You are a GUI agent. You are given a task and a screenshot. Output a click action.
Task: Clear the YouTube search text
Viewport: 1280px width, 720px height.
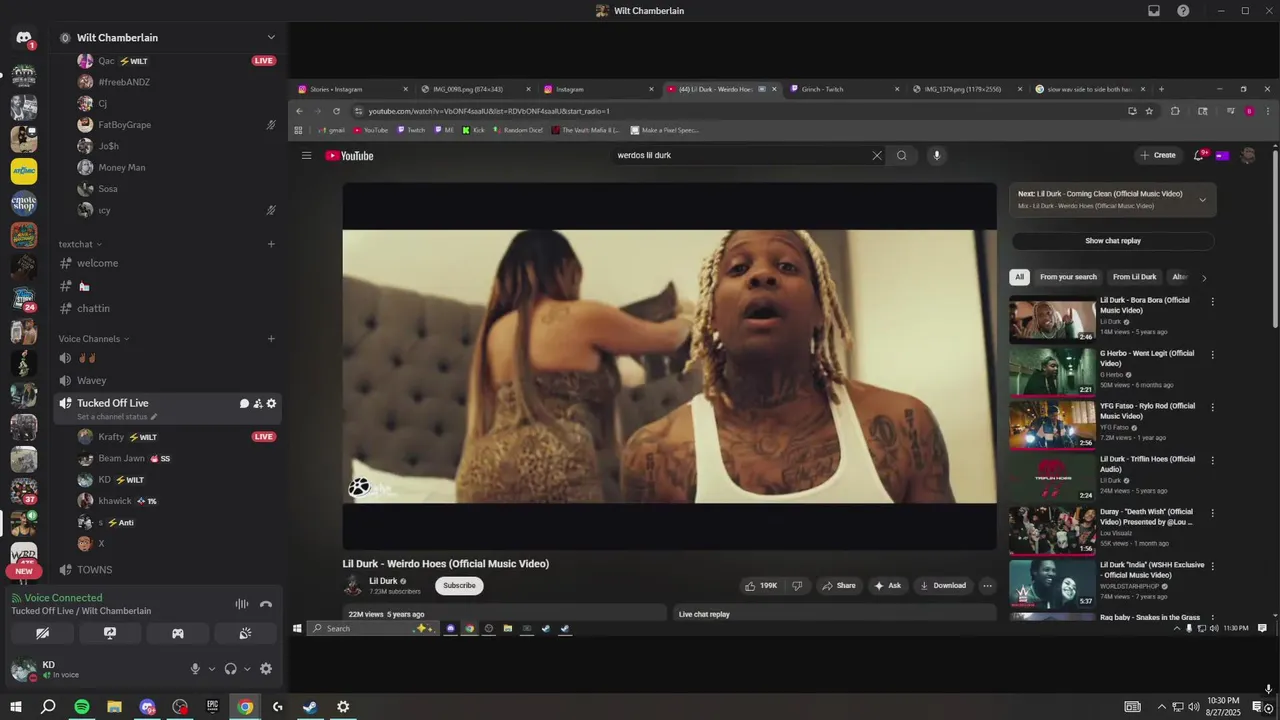point(877,155)
